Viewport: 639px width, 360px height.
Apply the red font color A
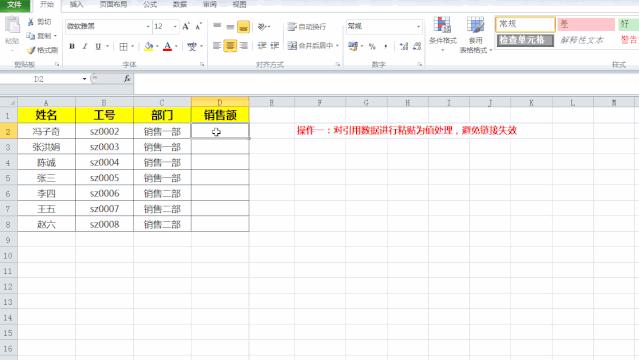167,46
